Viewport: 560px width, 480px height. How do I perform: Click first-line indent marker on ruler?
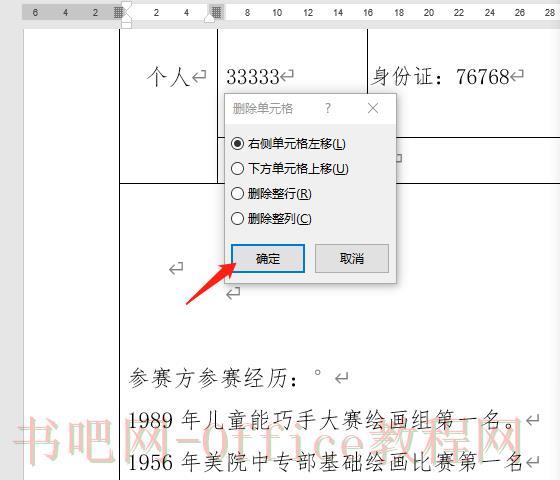[126, 7]
